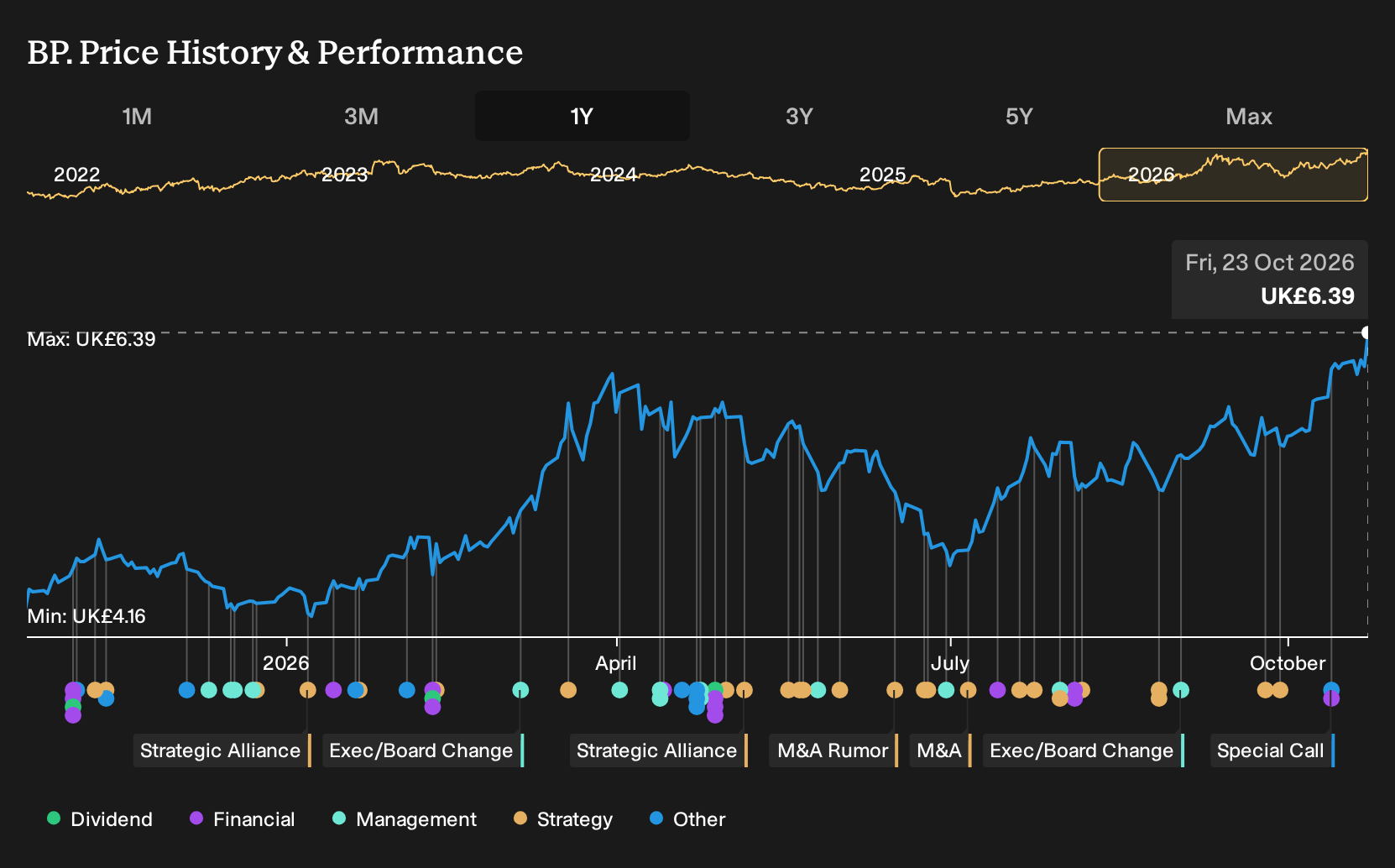
Task: Select the active 1Y range tab
Action: [582, 116]
